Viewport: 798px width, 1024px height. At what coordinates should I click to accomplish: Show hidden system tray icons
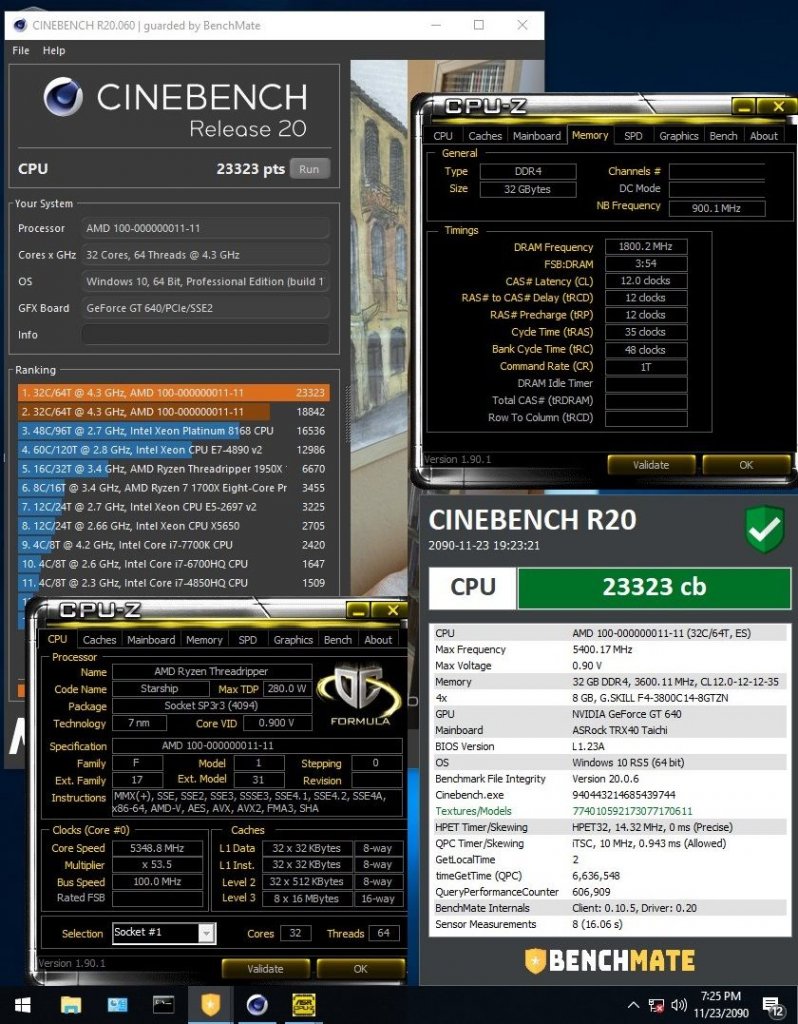click(x=633, y=1006)
